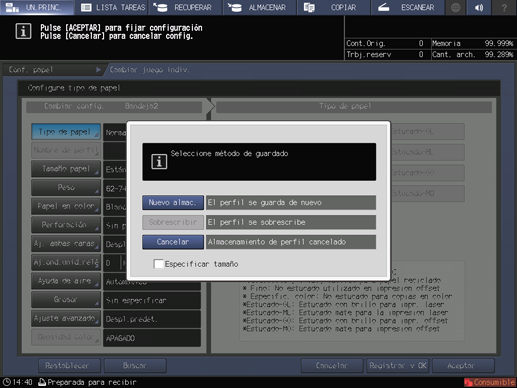Switch to the LISTA TAREAS tab
Image resolution: width=517 pixels, height=388 pixels.
coord(113,7)
